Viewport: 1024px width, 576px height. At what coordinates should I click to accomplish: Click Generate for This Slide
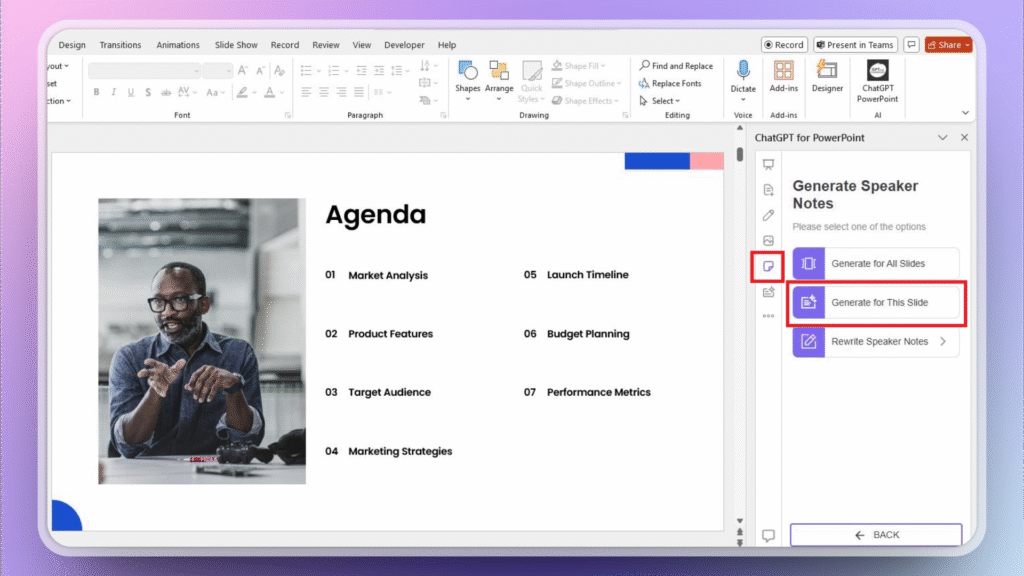876,304
